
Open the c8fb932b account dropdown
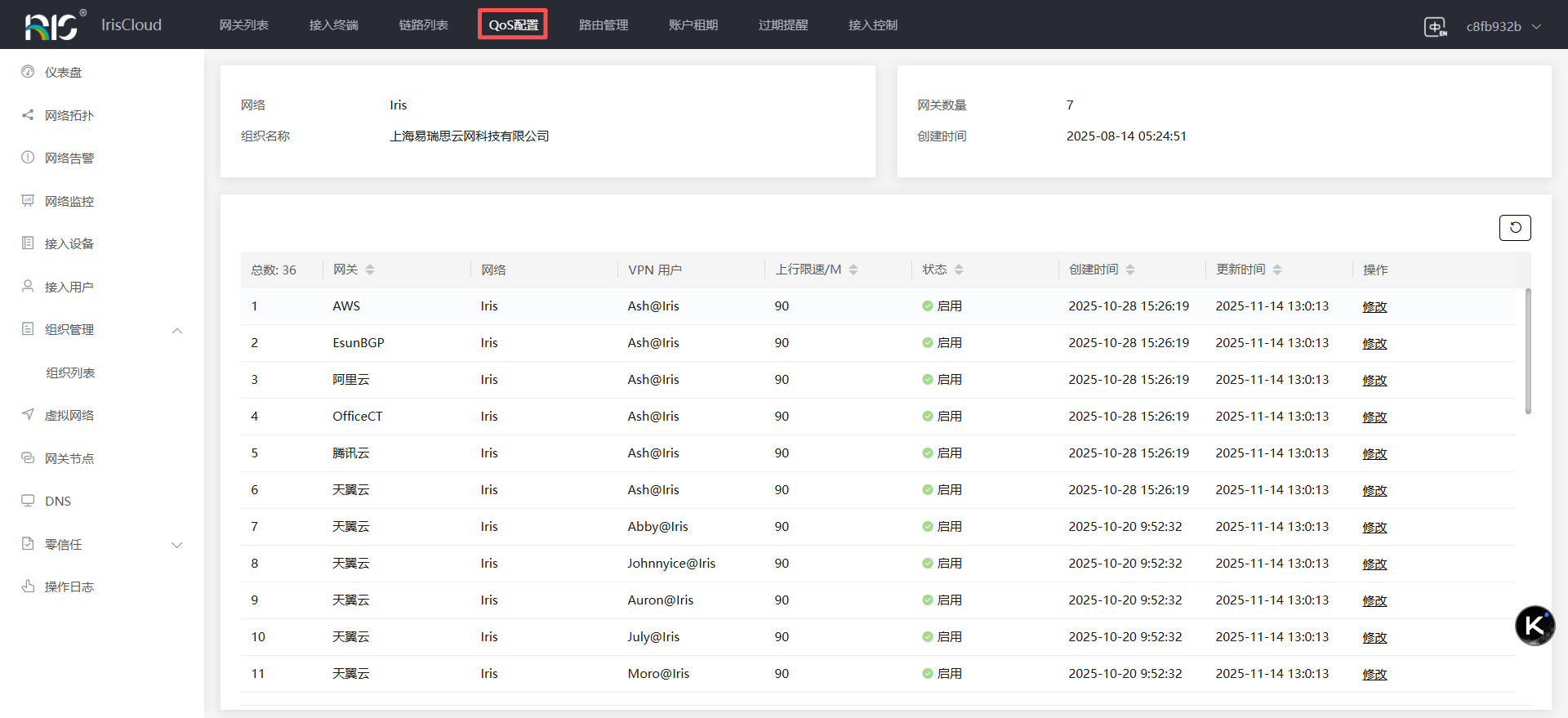coord(1503,26)
